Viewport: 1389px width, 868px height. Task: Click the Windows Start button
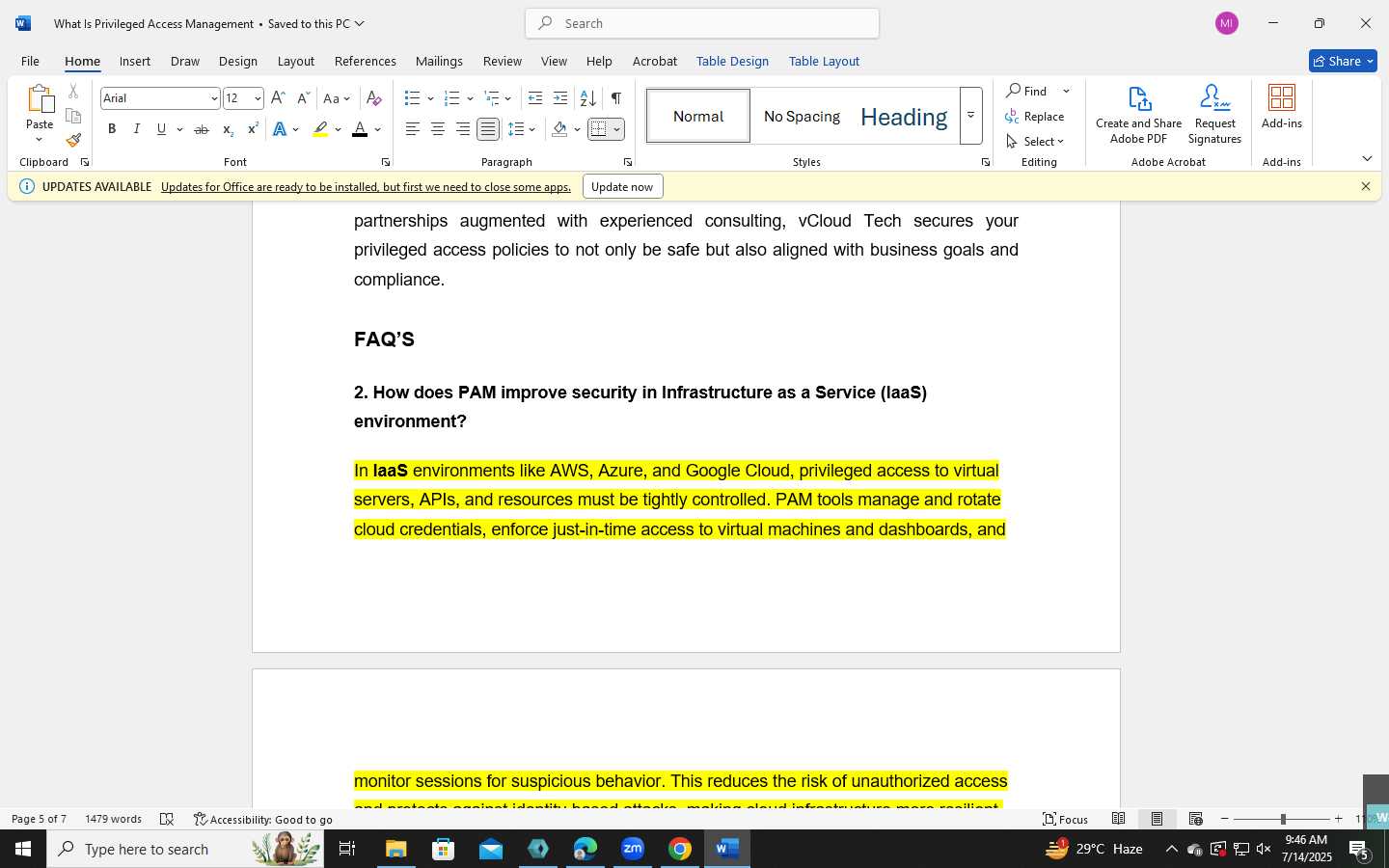pos(23,849)
